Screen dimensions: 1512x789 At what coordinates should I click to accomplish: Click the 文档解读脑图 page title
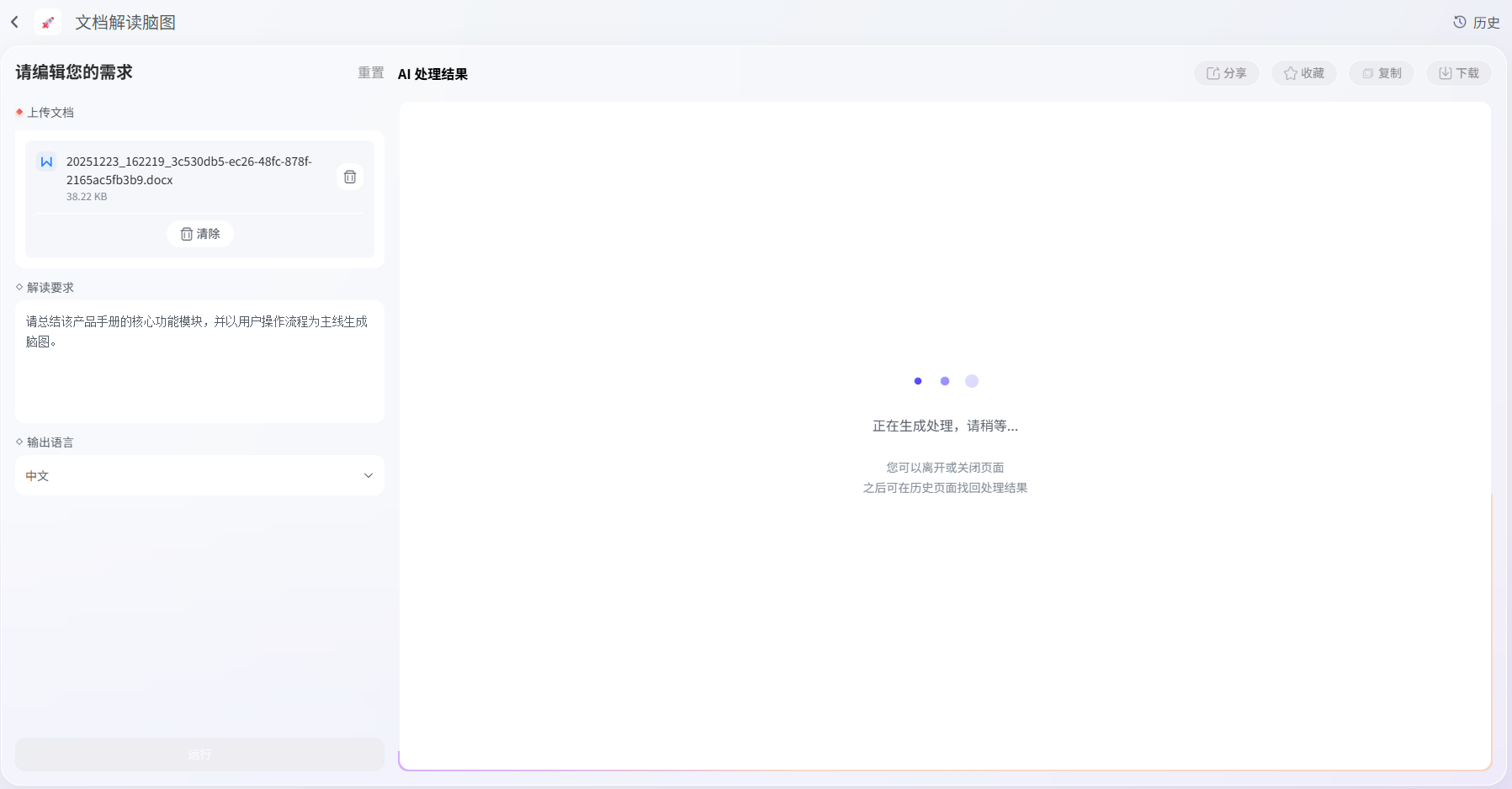[x=125, y=23]
